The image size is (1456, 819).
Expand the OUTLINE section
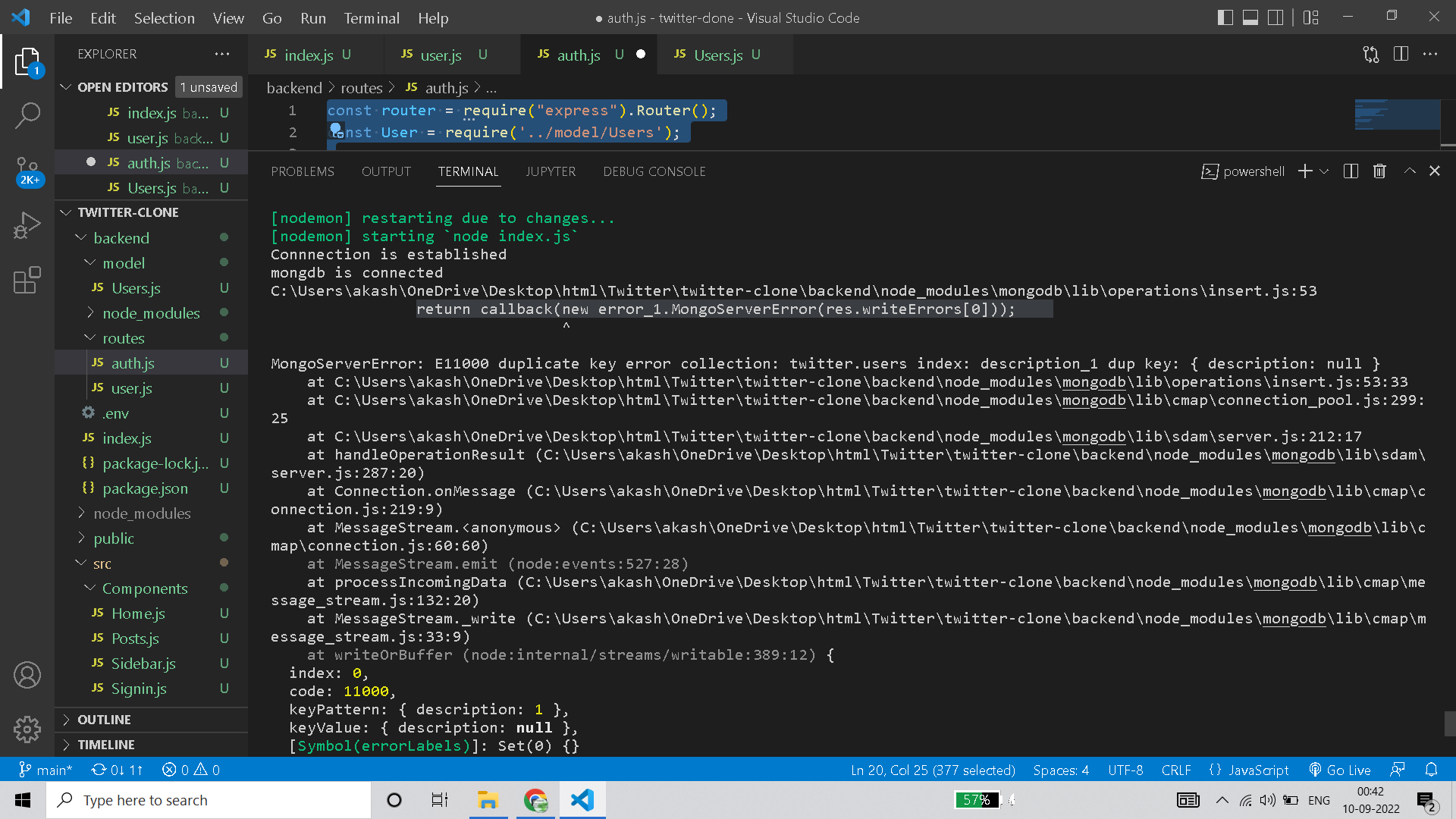tap(152, 720)
